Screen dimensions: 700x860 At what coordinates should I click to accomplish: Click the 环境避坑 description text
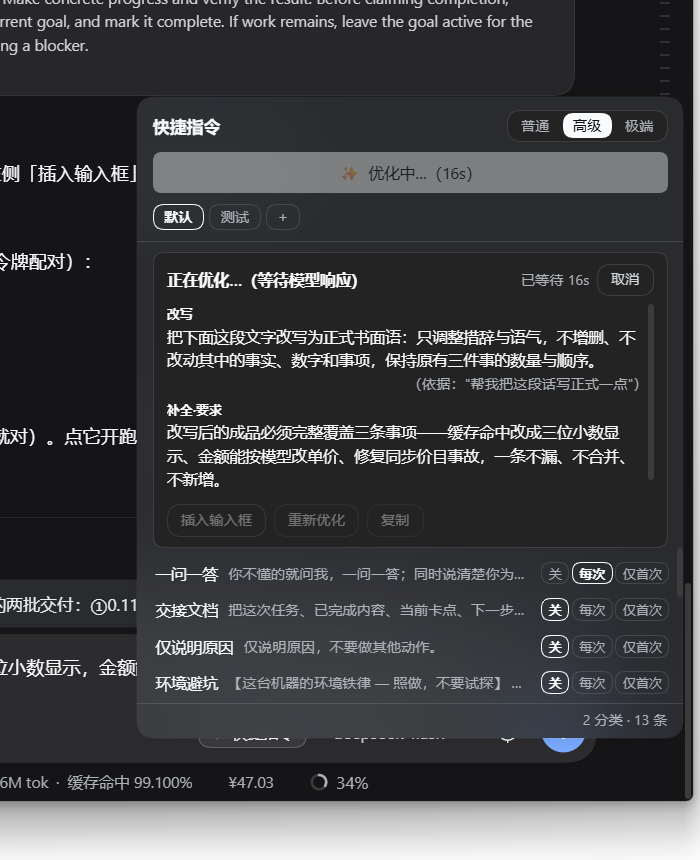[377, 683]
